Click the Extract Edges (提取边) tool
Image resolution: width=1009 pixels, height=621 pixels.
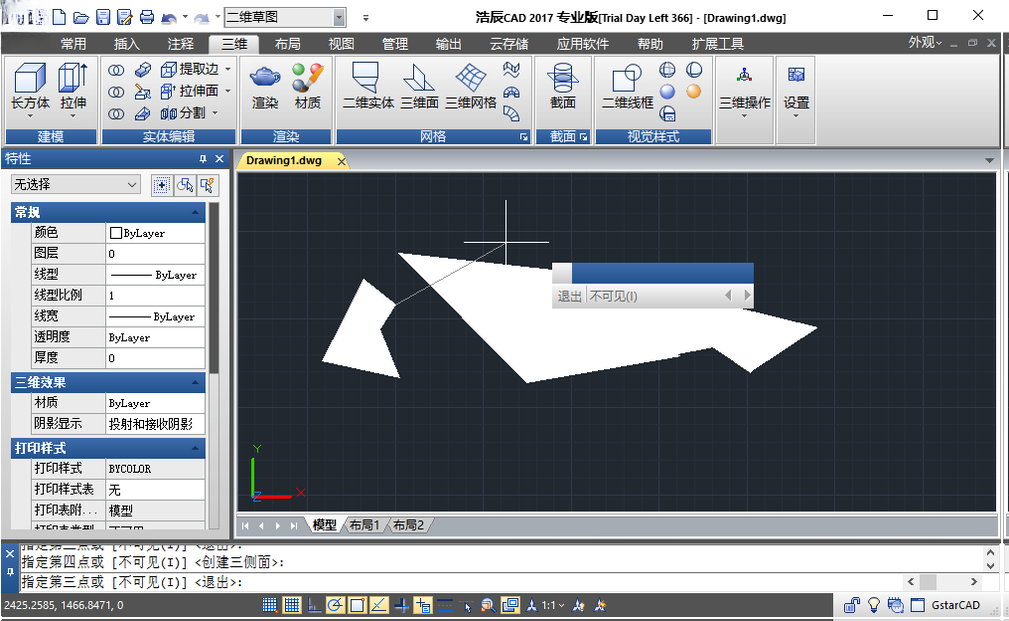tap(190, 69)
